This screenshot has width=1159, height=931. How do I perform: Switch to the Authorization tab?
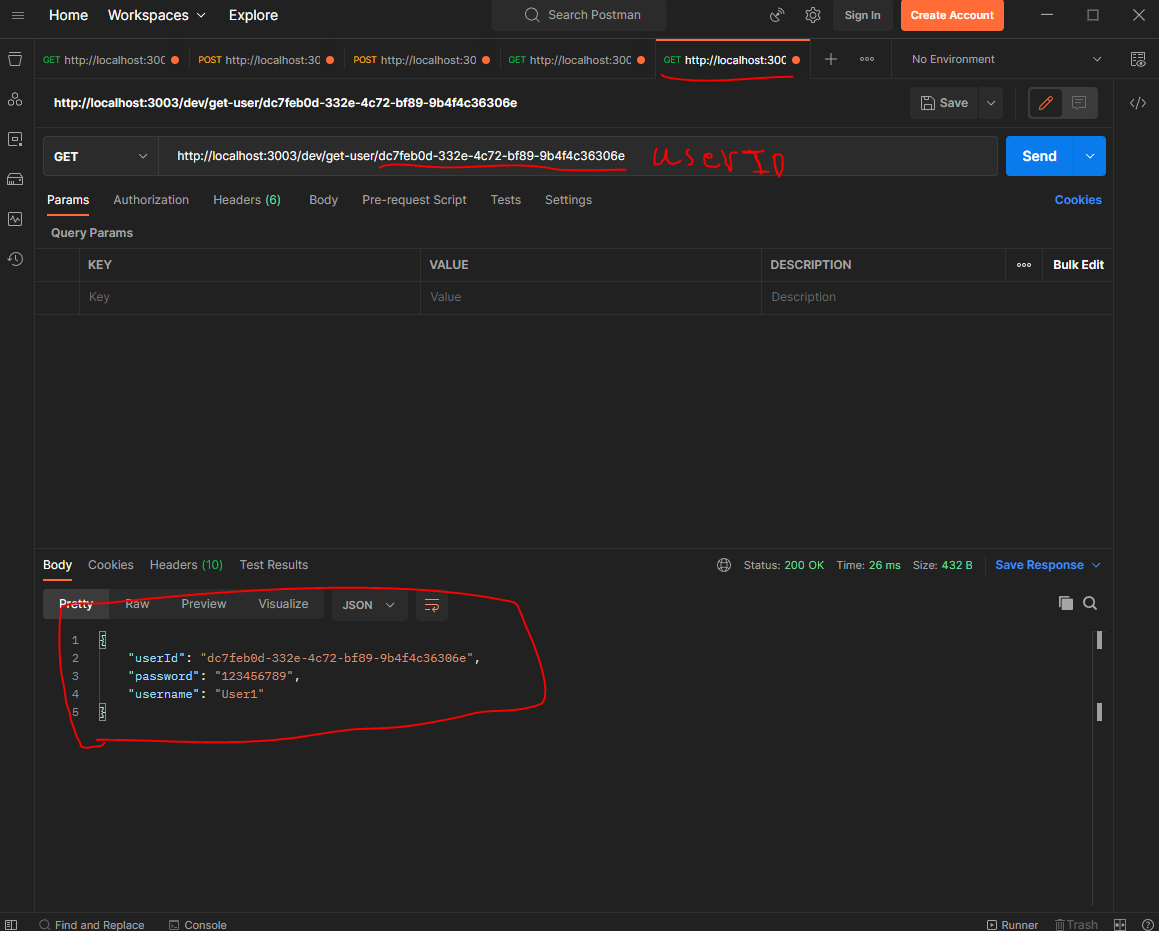(151, 200)
